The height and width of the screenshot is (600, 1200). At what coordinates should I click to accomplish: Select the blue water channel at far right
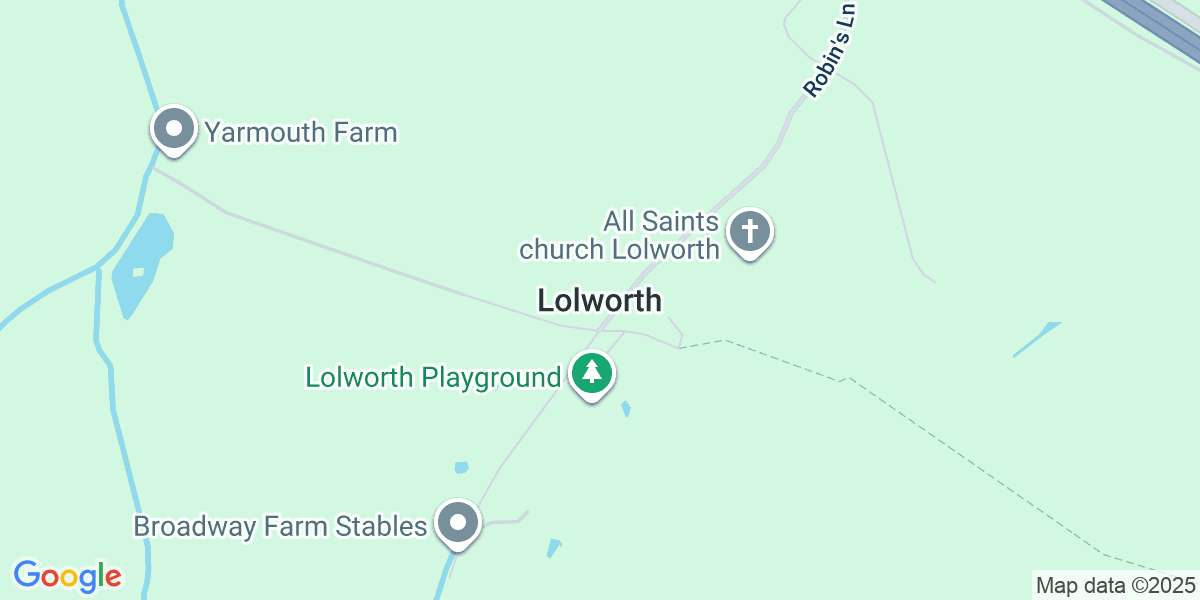coord(1036,339)
